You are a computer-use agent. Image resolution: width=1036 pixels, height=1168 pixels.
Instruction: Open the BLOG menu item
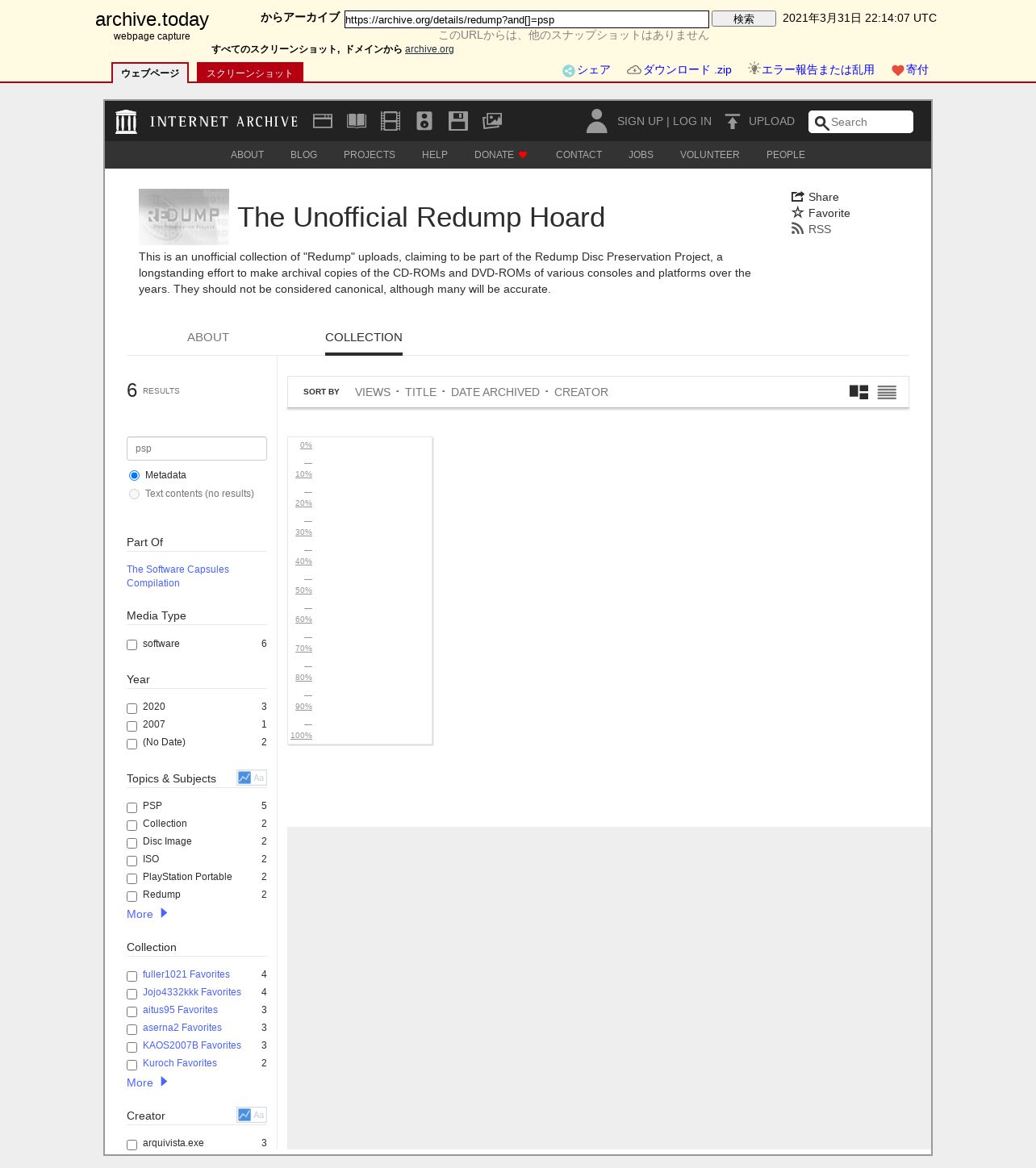303,155
